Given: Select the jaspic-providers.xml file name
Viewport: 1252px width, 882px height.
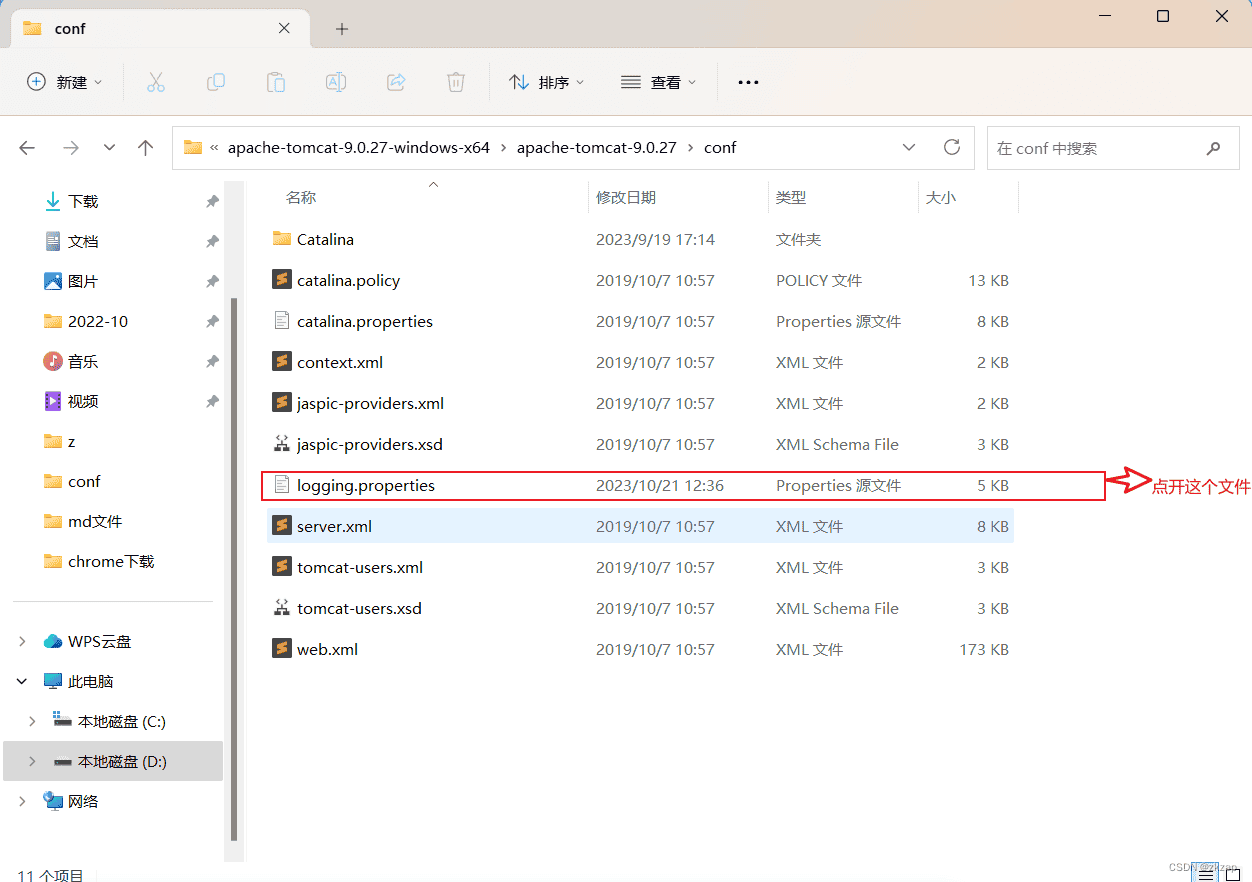Looking at the screenshot, I should (370, 403).
